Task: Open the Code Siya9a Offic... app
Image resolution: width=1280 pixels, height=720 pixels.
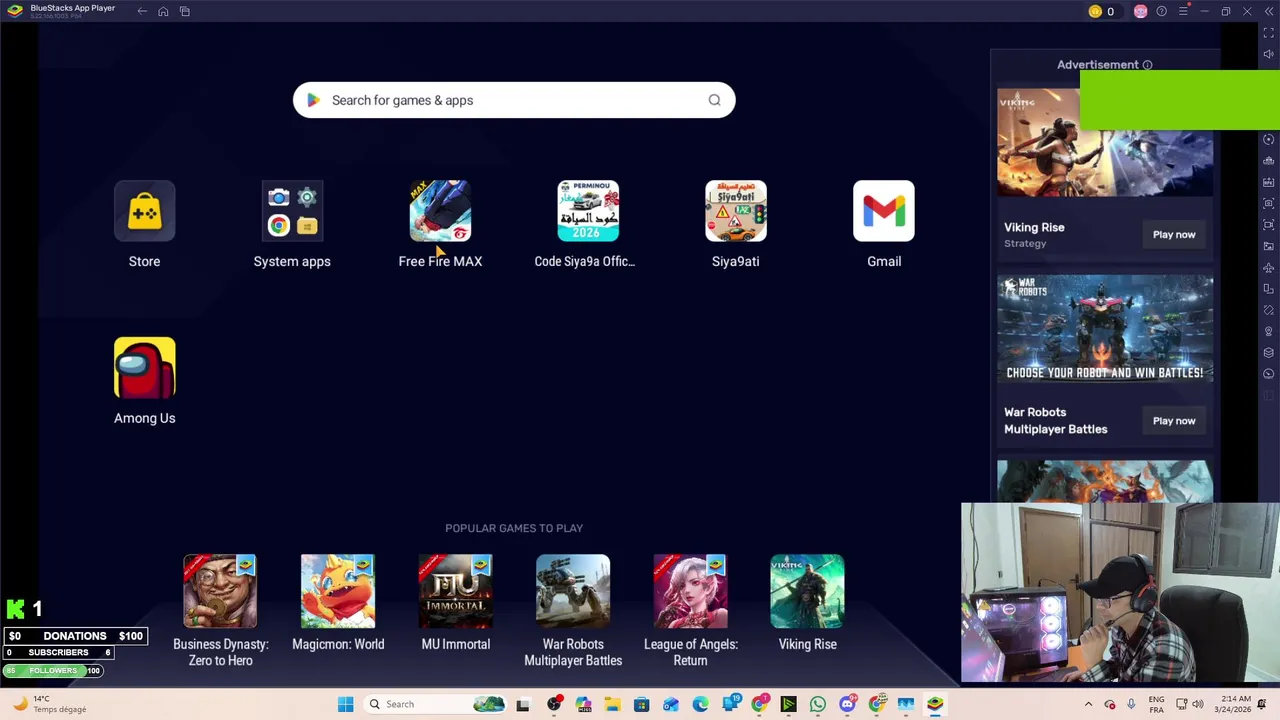Action: [x=588, y=212]
